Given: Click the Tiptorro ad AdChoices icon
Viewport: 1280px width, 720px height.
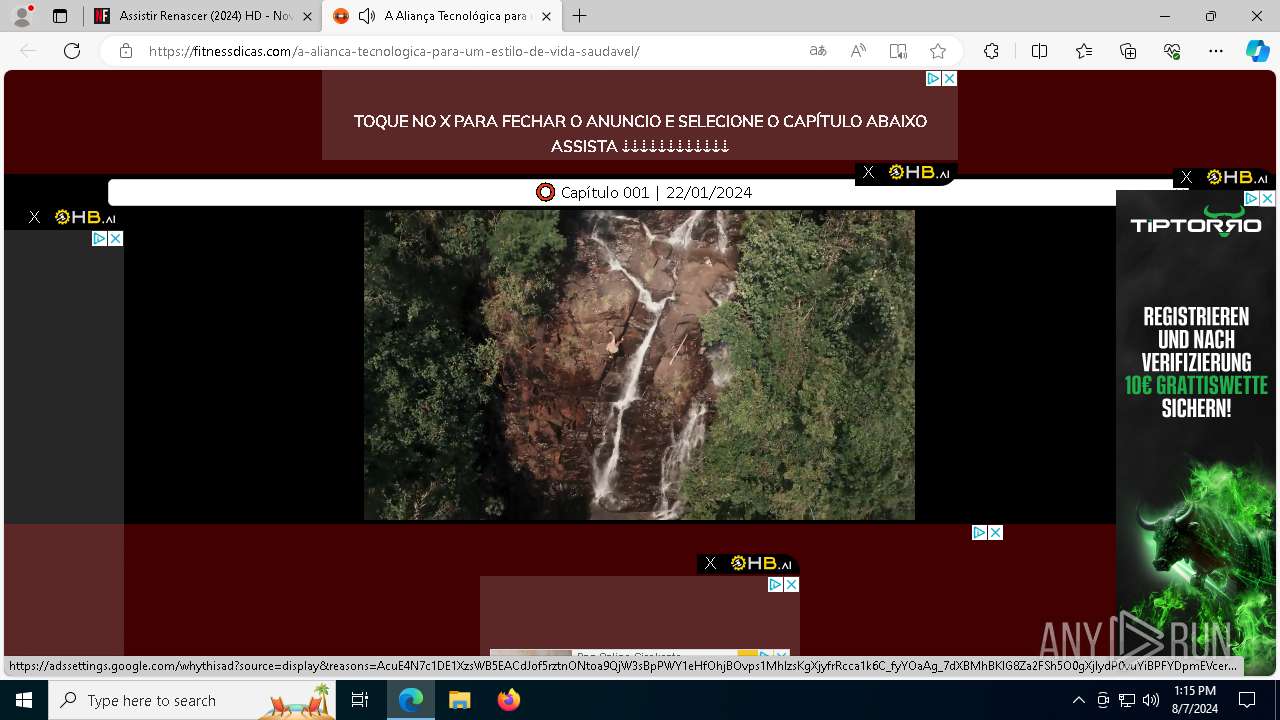Looking at the screenshot, I should 1252,198.
